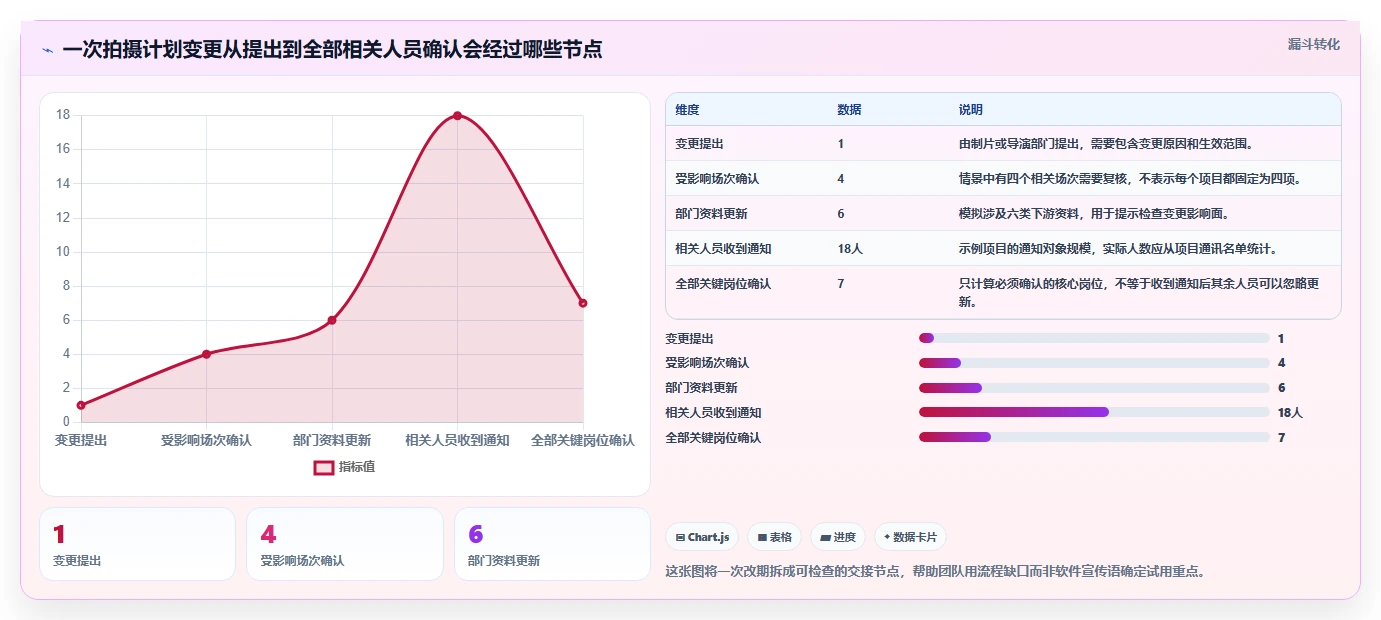Click the chart data point for 变更提出
1381x620 pixels.
coord(81,405)
